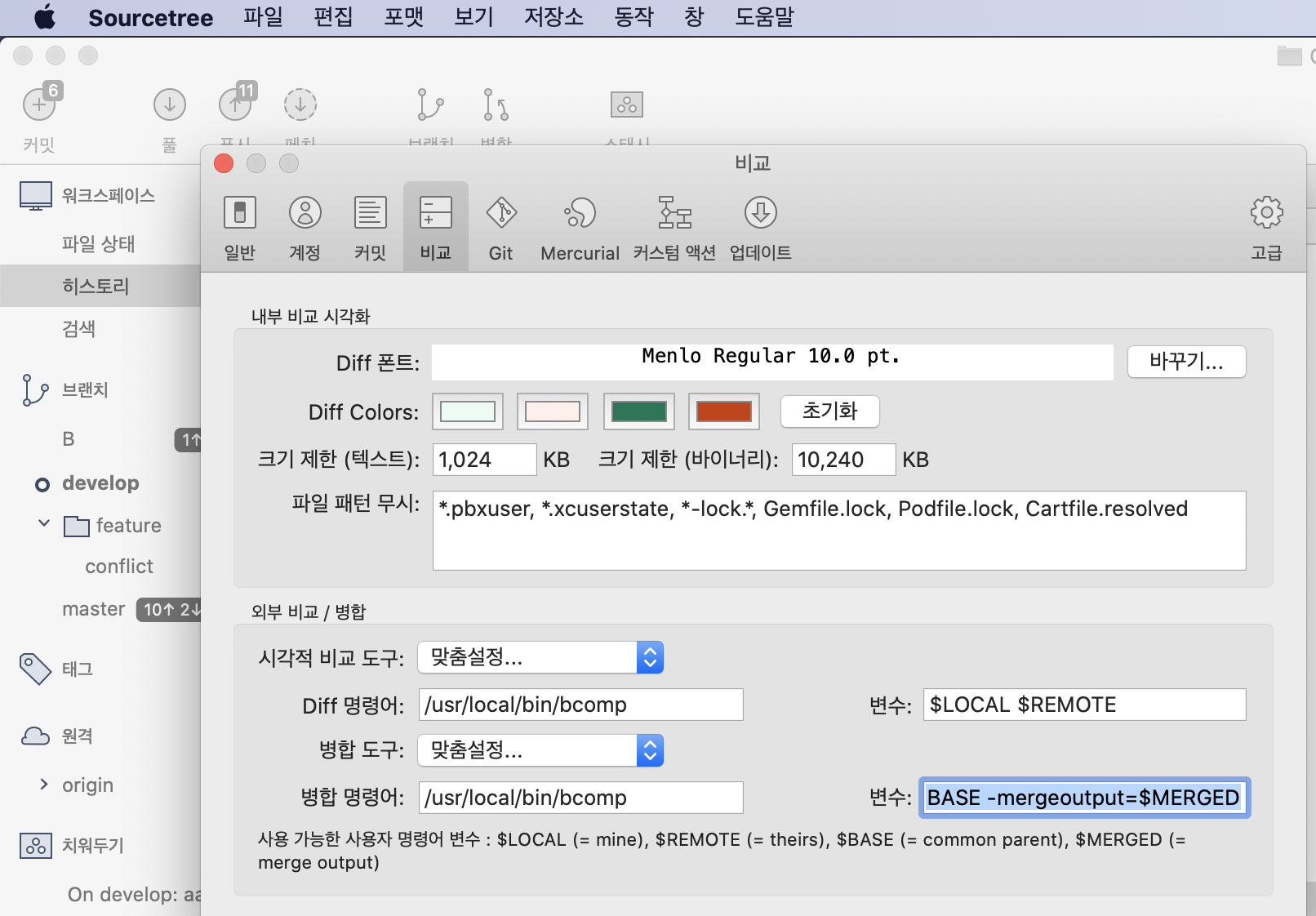The image size is (1316, 916).
Task: Click the feature folder icon in sidebar
Action: (x=77, y=526)
